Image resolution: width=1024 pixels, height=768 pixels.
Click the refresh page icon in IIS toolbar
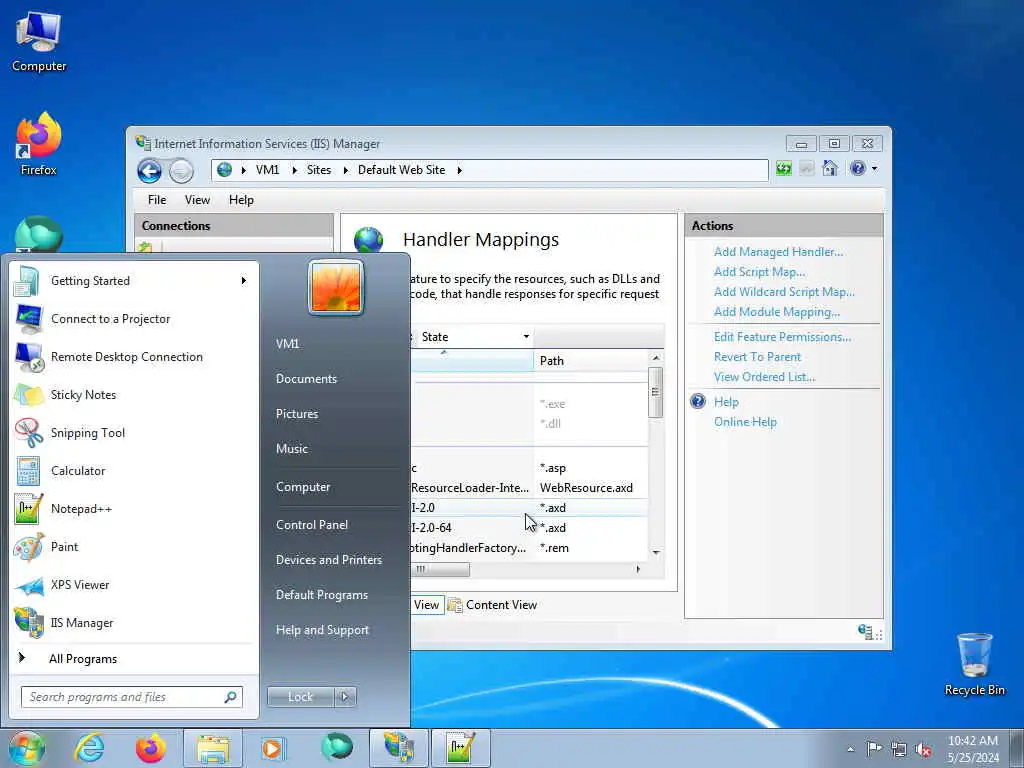[x=784, y=169]
